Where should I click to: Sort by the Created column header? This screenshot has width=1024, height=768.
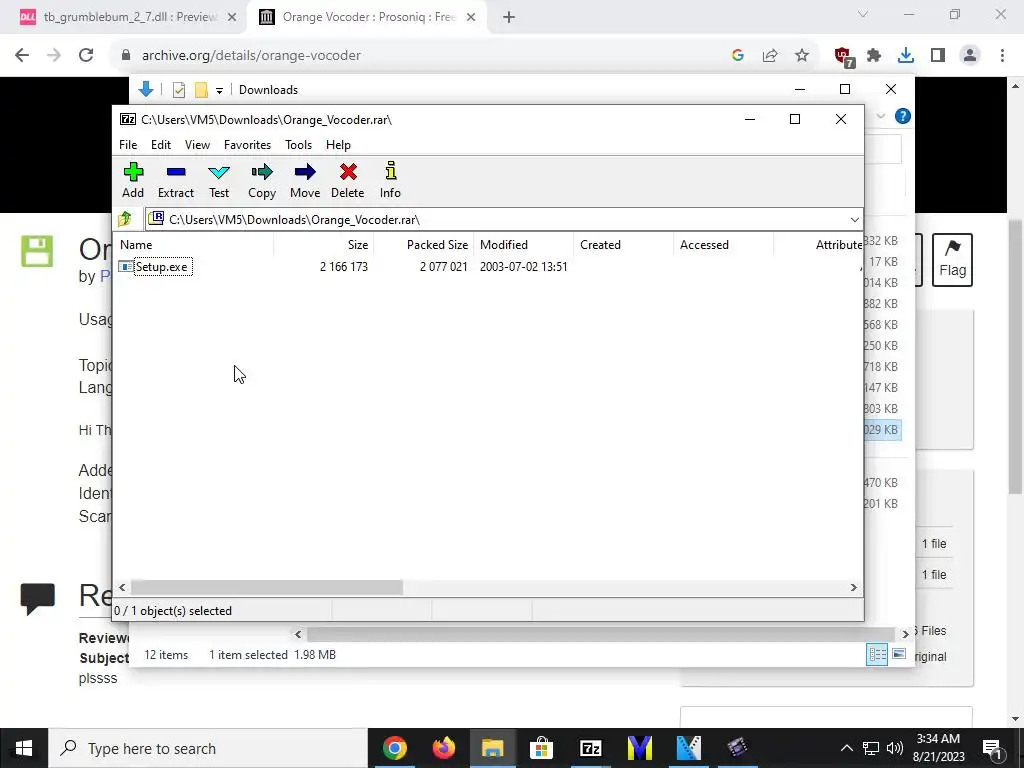pos(624,245)
